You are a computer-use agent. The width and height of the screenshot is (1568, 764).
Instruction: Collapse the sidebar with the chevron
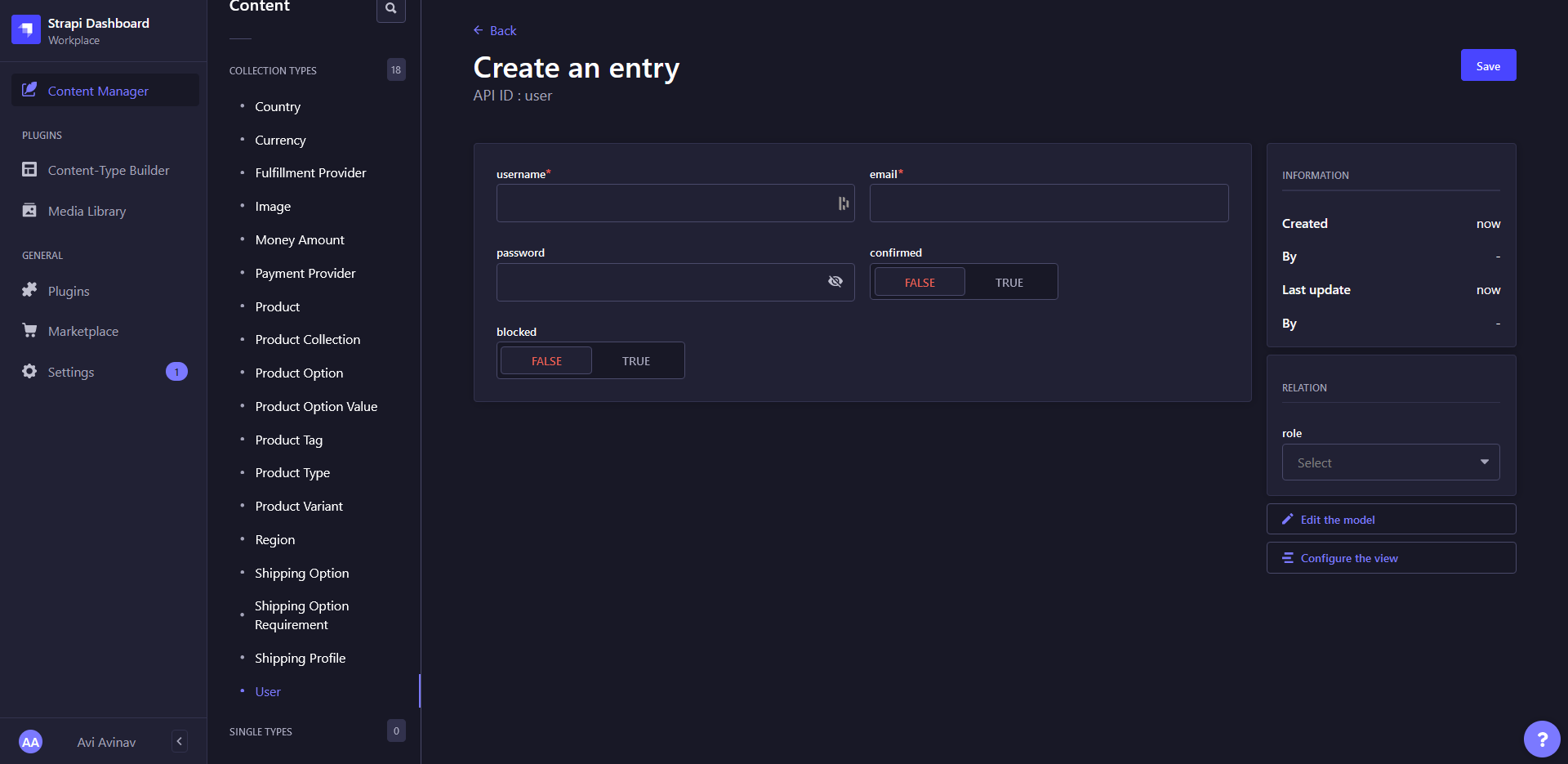click(179, 741)
